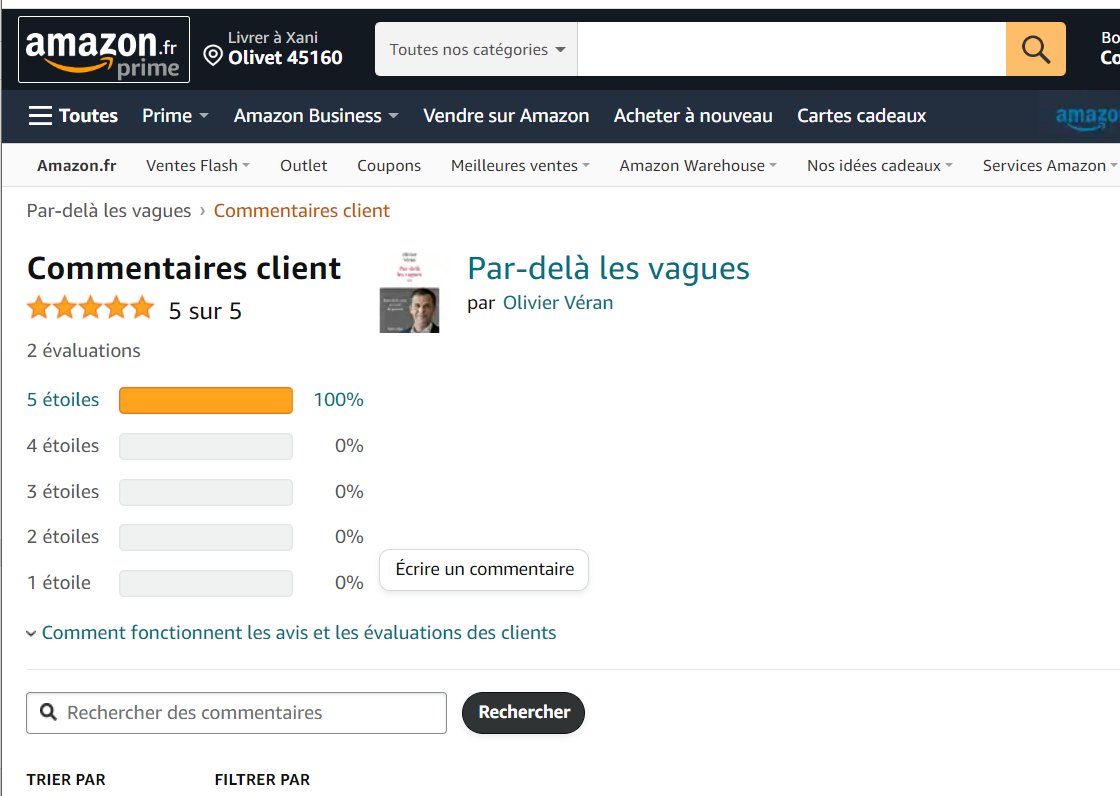Click the Commentaires client breadcrumb
Viewport: 1120px width, 796px height.
tap(301, 211)
